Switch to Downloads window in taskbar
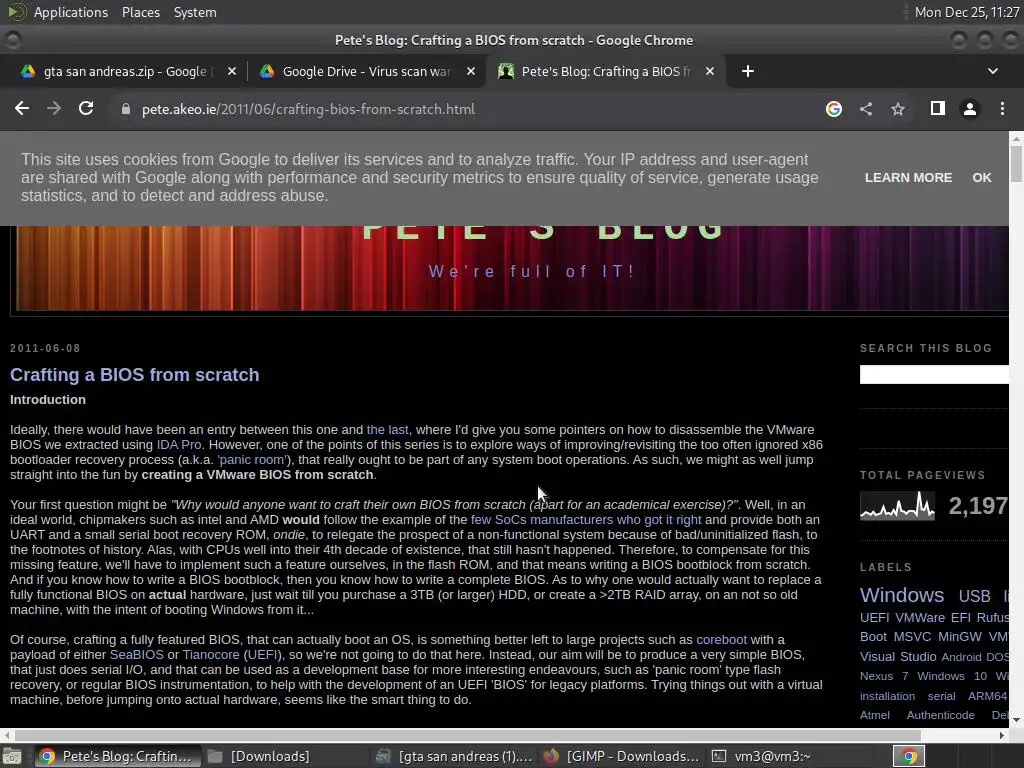Image resolution: width=1024 pixels, height=768 pixels. tap(259, 756)
